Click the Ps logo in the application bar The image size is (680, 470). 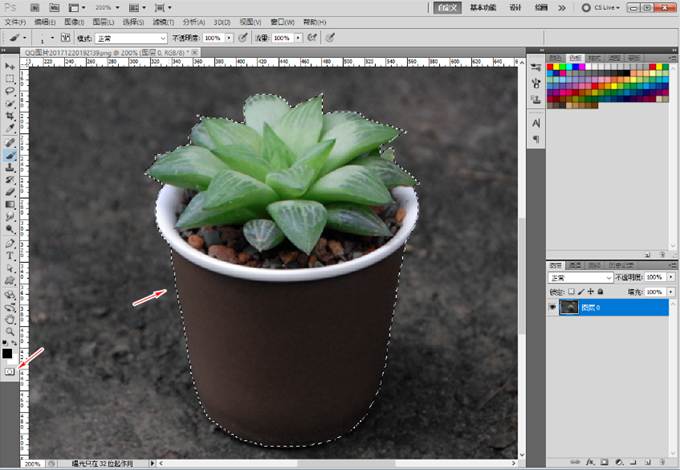point(10,7)
